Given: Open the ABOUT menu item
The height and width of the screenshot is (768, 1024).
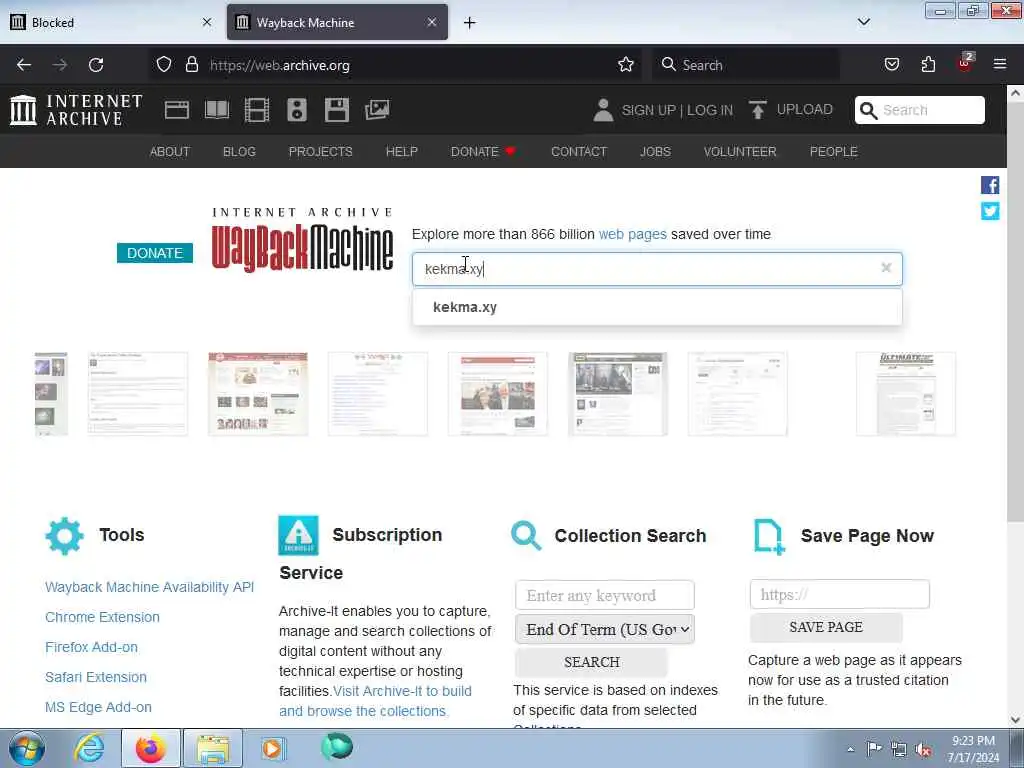Looking at the screenshot, I should (x=170, y=152).
